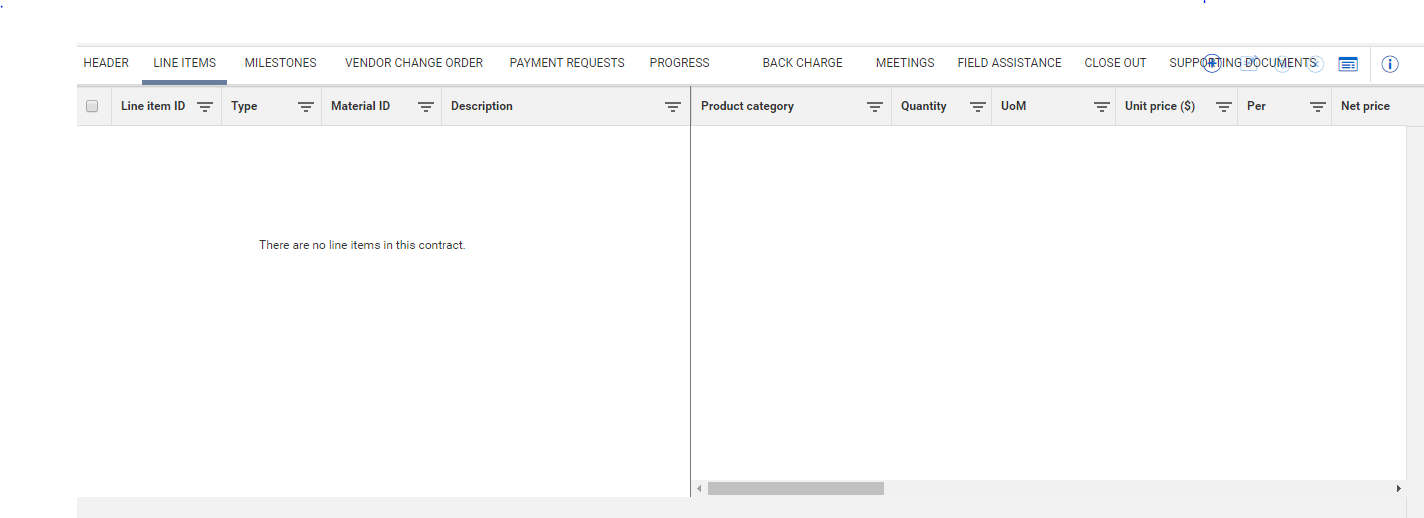The height and width of the screenshot is (518, 1424).
Task: Go to the Payment Requests tab
Action: point(567,63)
